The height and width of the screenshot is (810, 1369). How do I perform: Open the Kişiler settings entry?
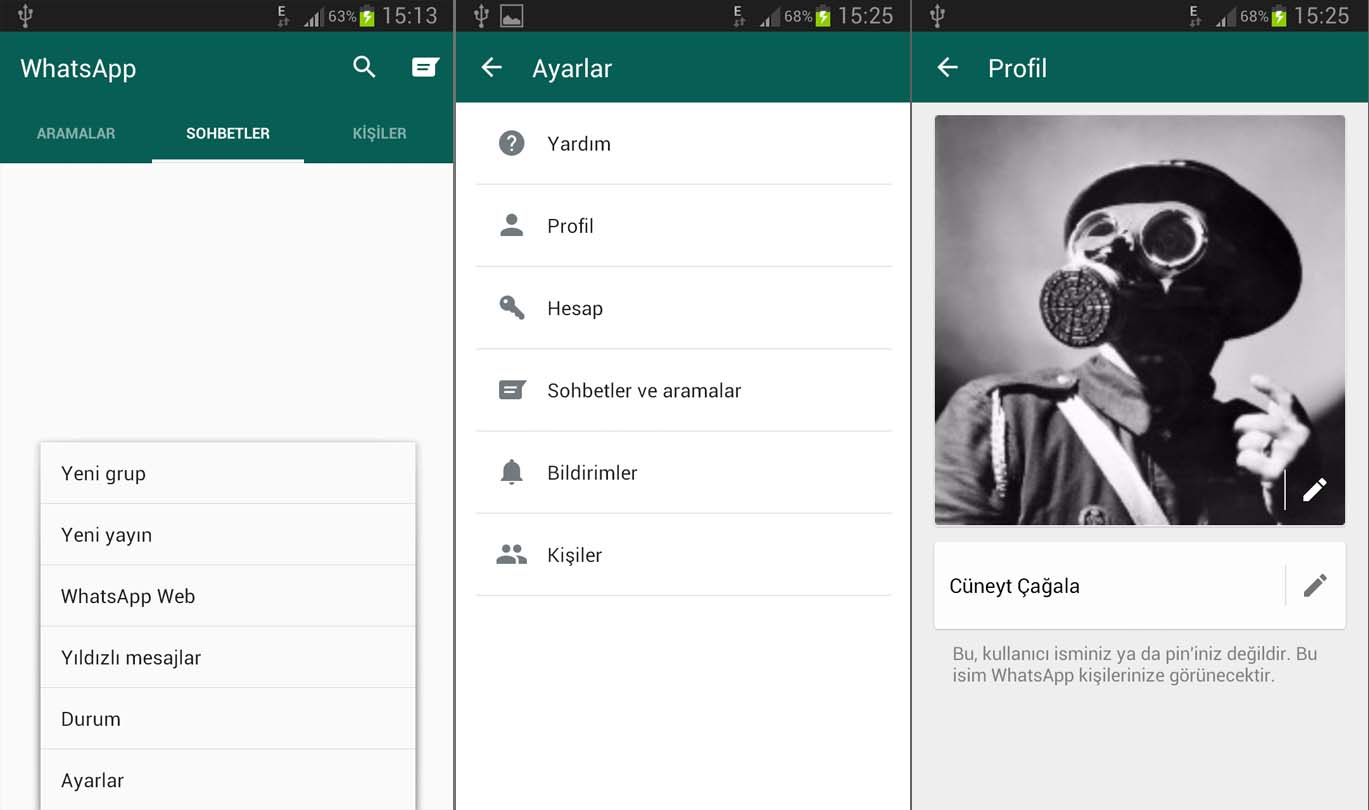point(574,555)
